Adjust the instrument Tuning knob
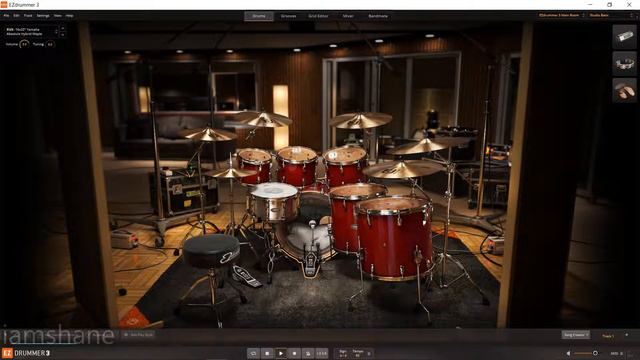640x360 pixels. pos(50,44)
